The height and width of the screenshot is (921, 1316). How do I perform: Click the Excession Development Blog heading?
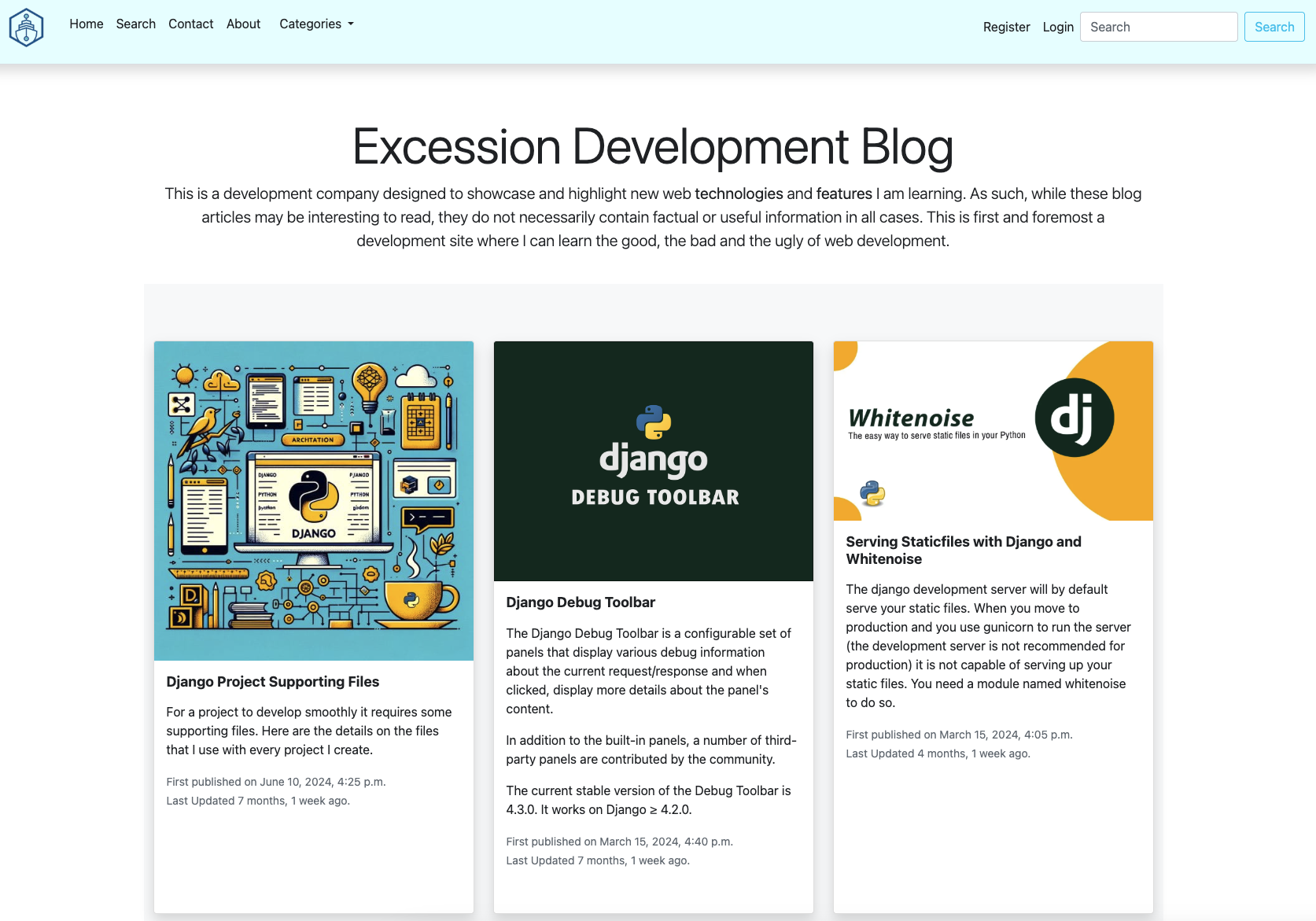point(653,147)
